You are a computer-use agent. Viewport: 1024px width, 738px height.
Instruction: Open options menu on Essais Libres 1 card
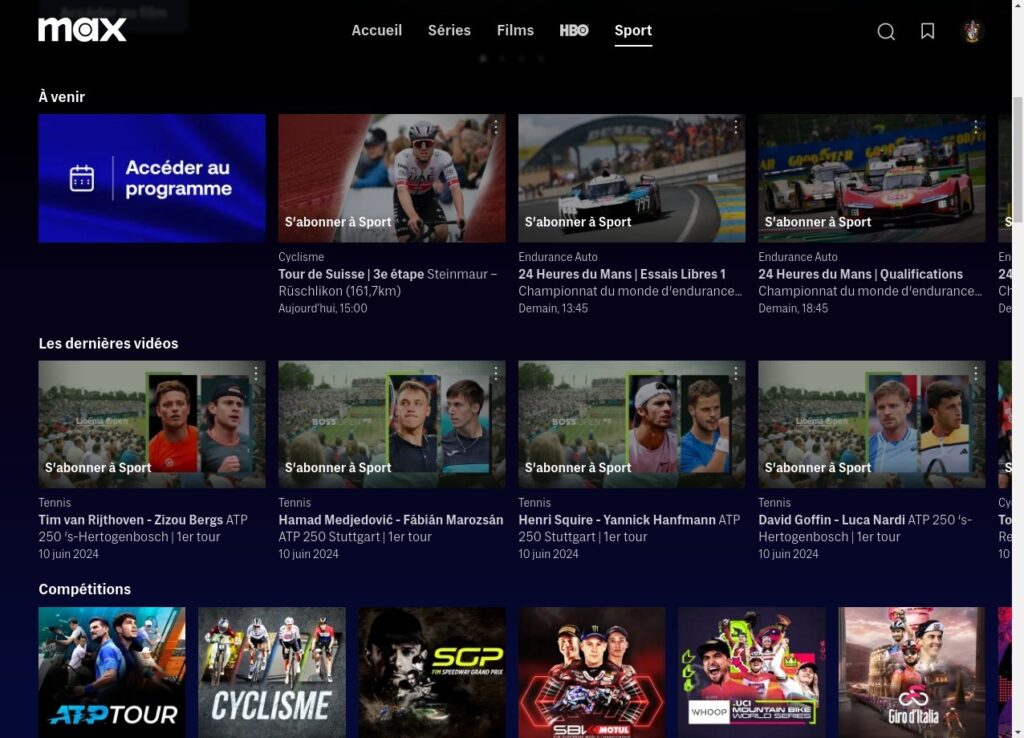point(736,127)
